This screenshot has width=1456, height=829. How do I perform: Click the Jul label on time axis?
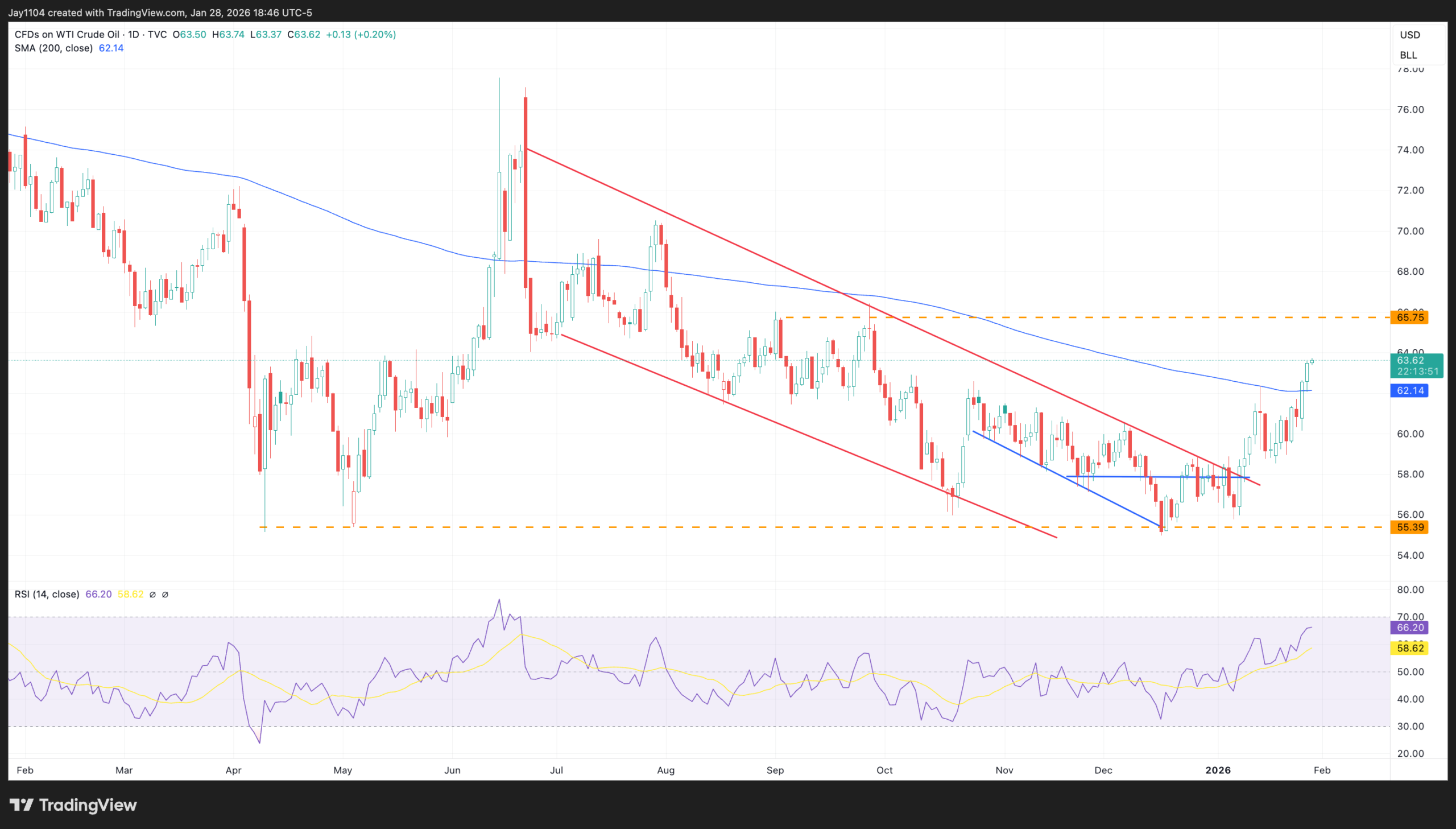(556, 770)
